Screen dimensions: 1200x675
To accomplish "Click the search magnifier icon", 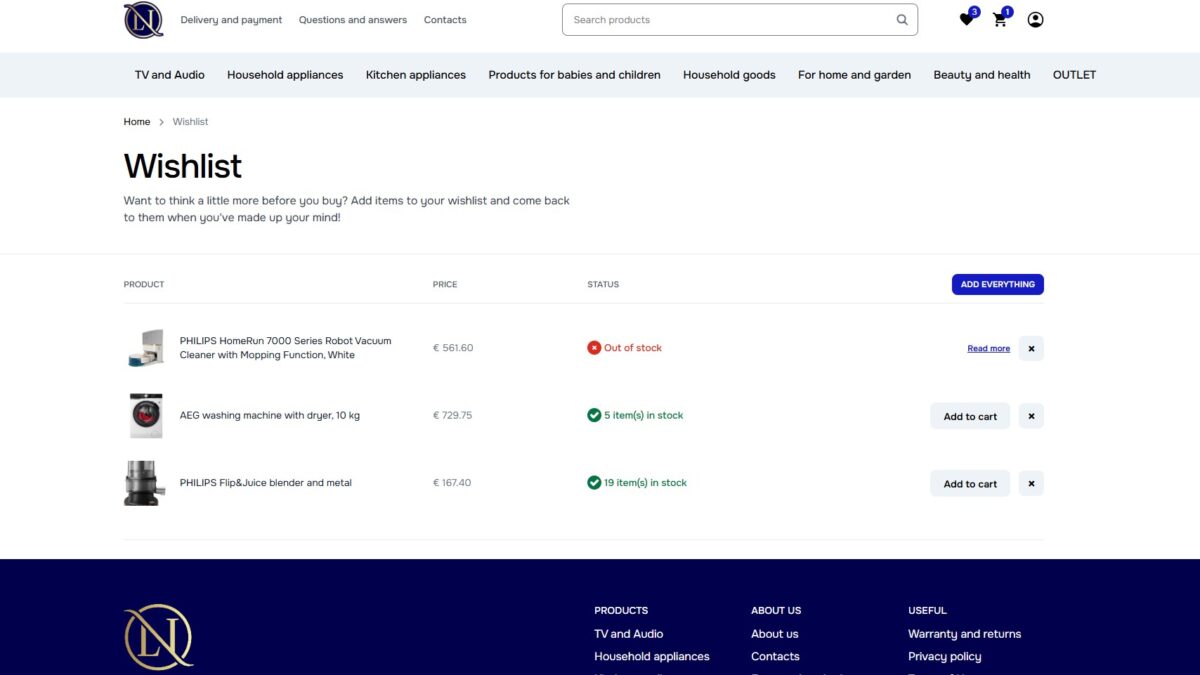I will coord(902,20).
